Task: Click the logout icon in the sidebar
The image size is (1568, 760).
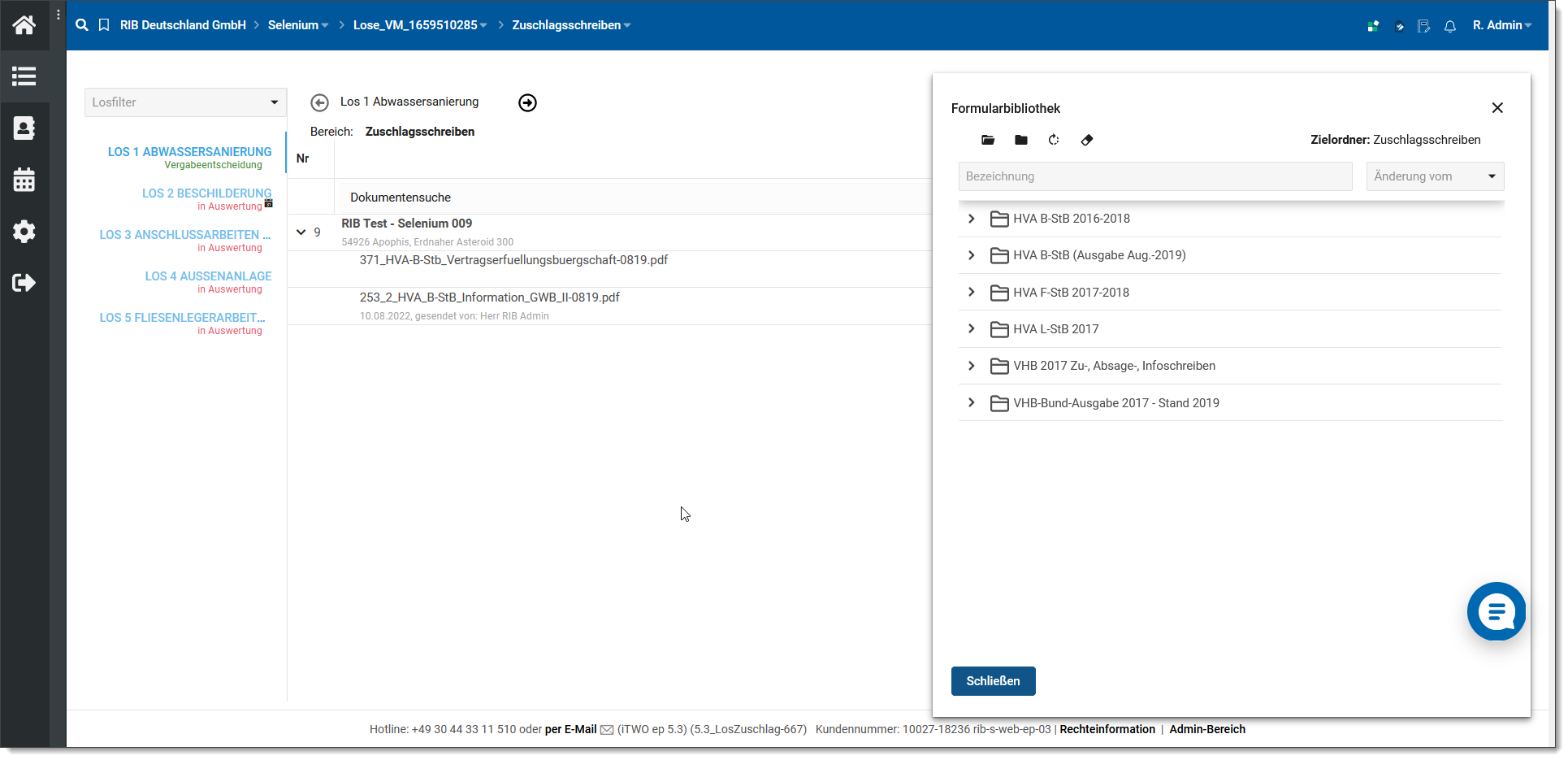Action: tap(24, 283)
